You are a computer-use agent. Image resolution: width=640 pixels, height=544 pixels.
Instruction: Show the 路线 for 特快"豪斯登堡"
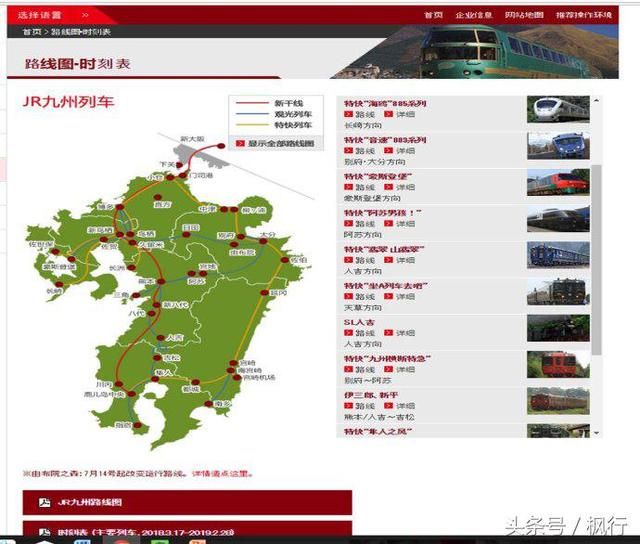point(360,187)
